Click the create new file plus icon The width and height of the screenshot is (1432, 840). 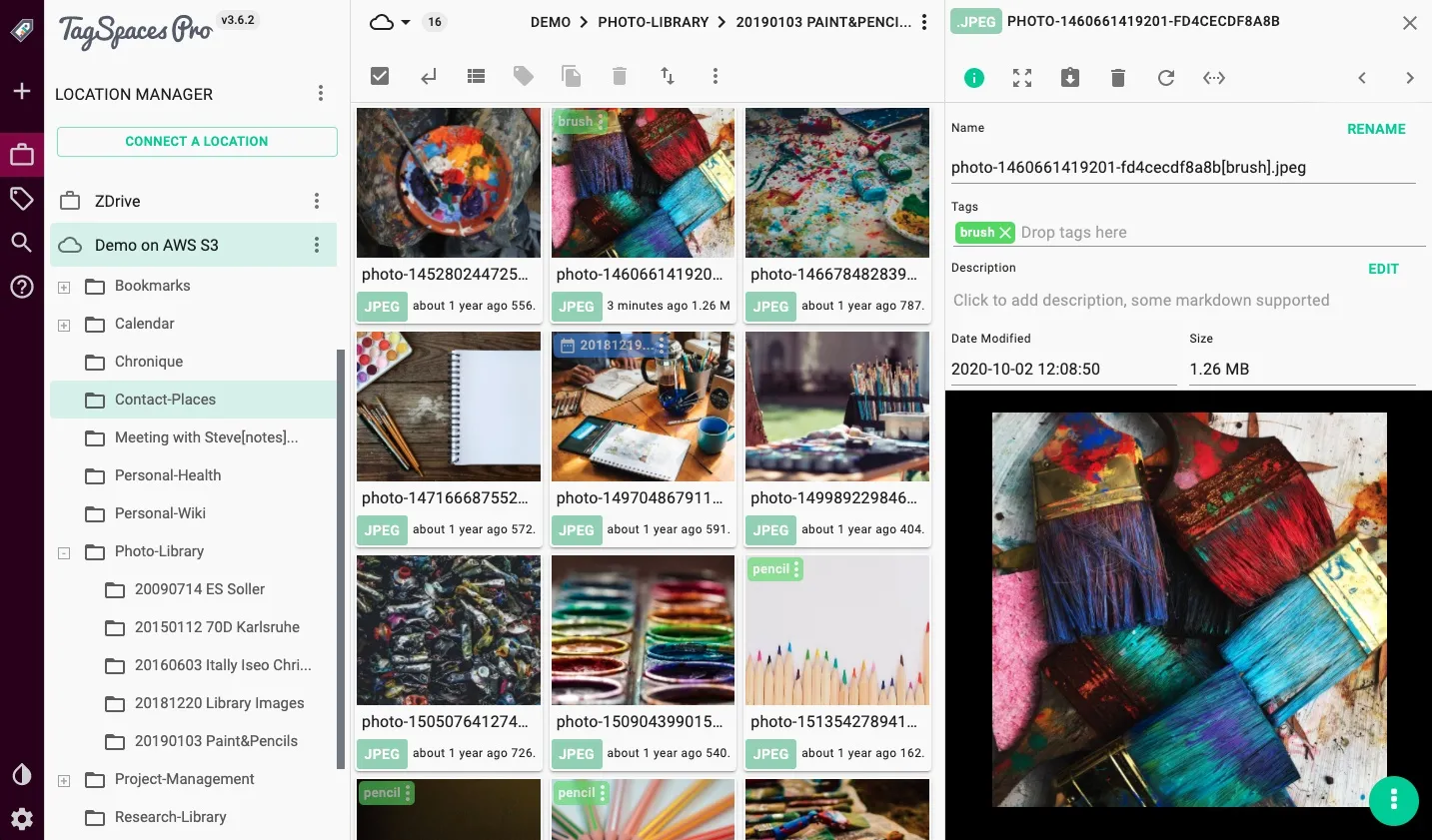(22, 91)
